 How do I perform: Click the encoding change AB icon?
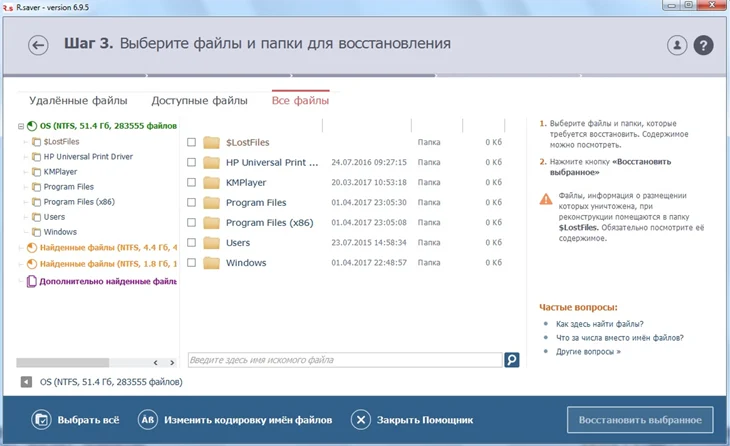tap(148, 419)
